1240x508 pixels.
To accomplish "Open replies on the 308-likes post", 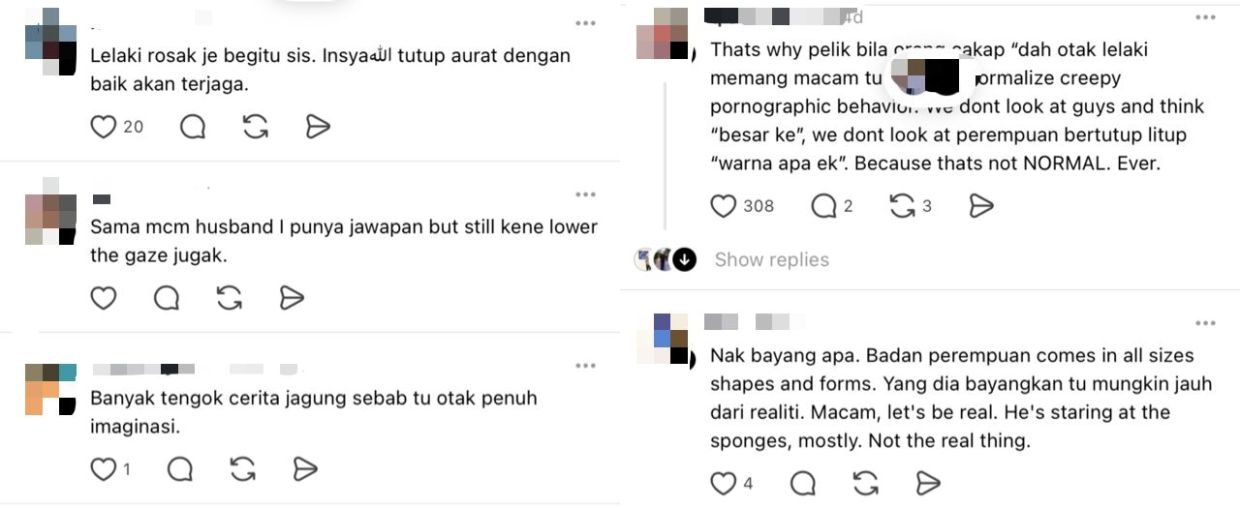I will tap(824, 206).
